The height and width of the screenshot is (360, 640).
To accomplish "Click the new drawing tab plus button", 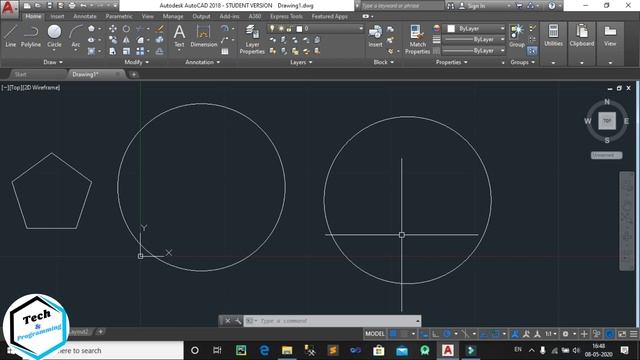I will (133, 74).
